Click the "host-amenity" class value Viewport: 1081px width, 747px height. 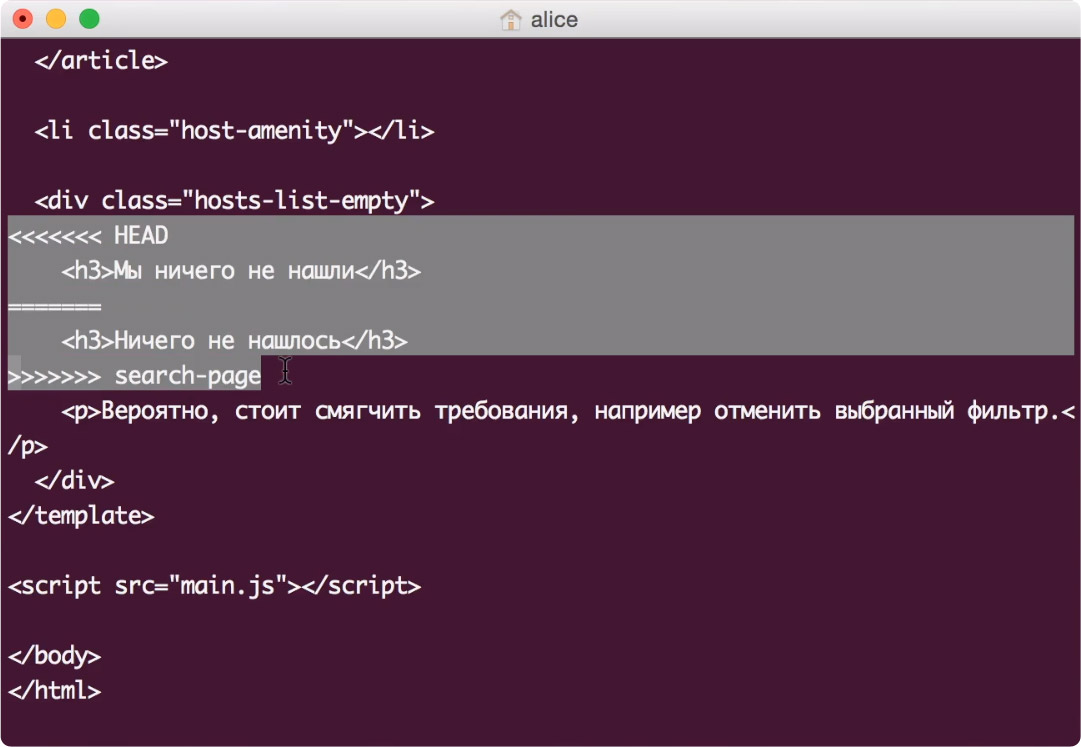coord(262,131)
